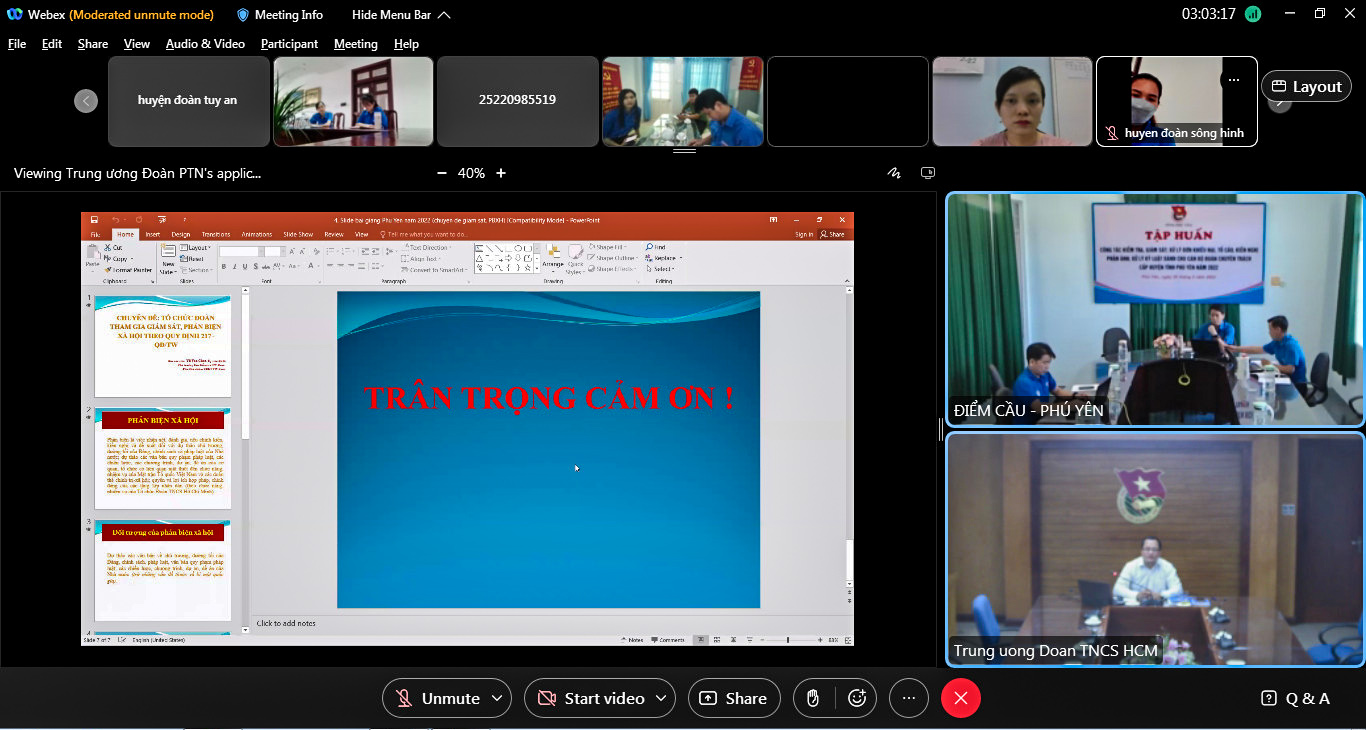Zoom out shared content with minus

click(x=442, y=173)
